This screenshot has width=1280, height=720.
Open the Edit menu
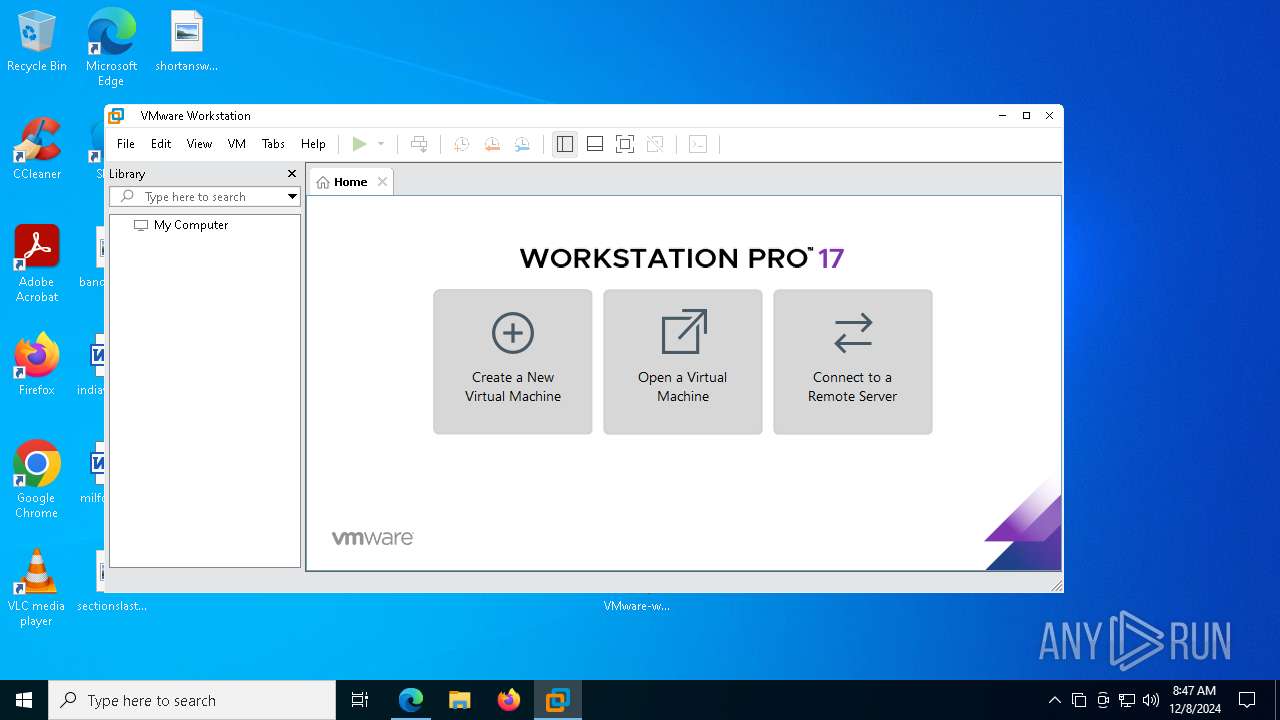tap(161, 144)
